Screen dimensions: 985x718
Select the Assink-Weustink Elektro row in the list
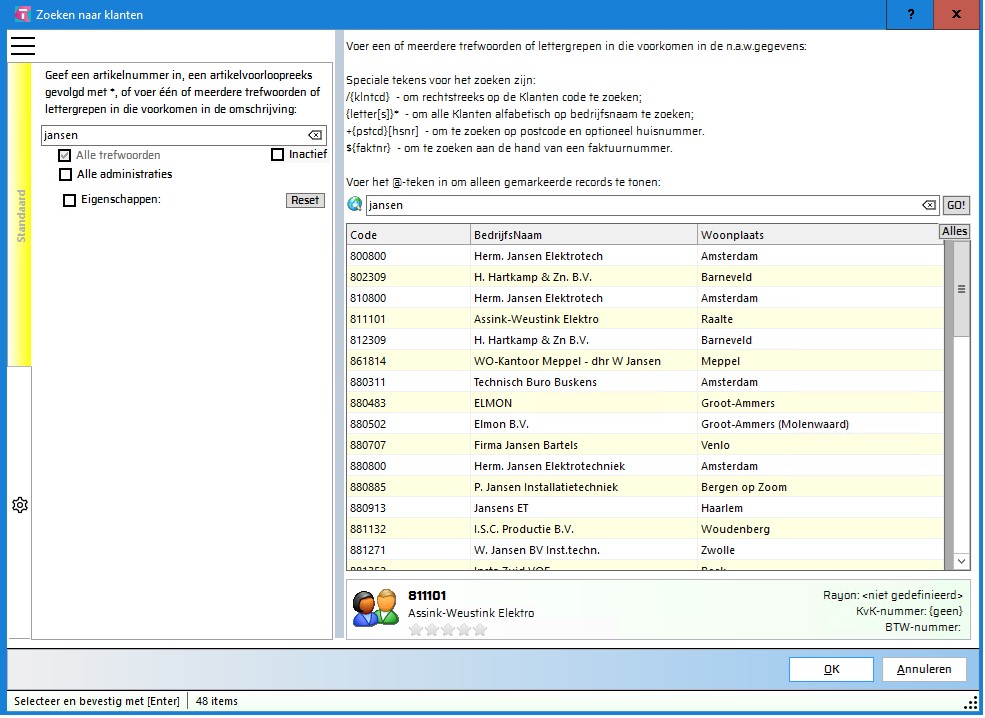point(645,319)
